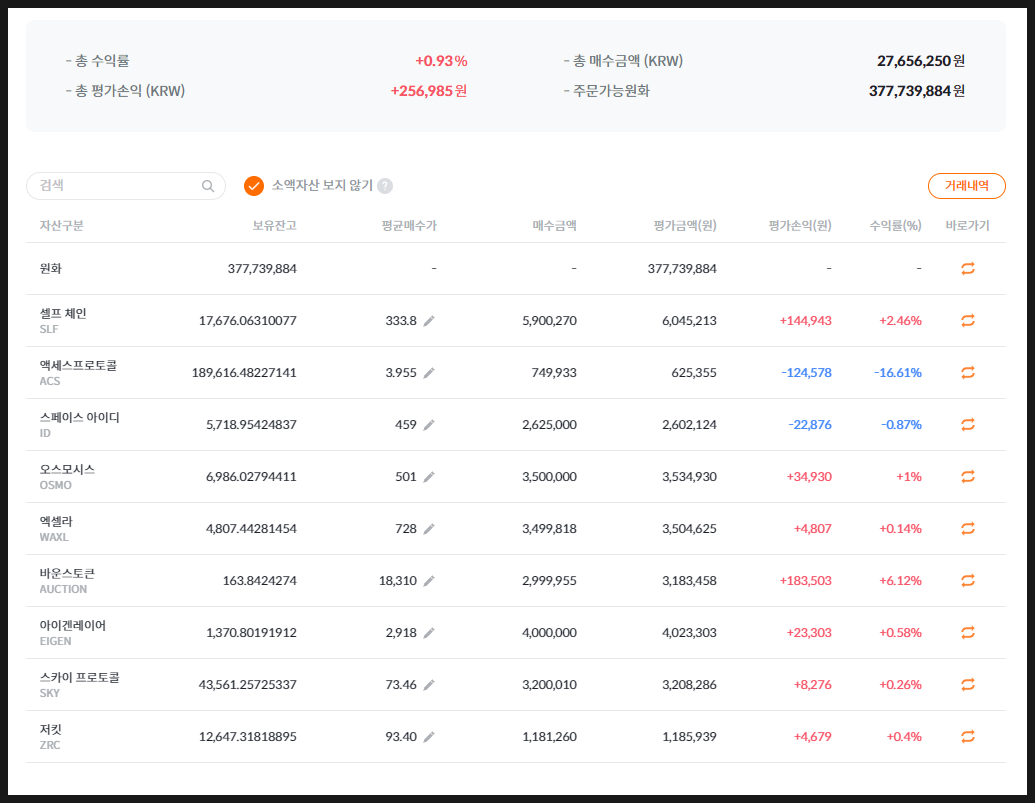Edit the OSMO average buy price 501
1035x803 pixels.
tap(429, 476)
